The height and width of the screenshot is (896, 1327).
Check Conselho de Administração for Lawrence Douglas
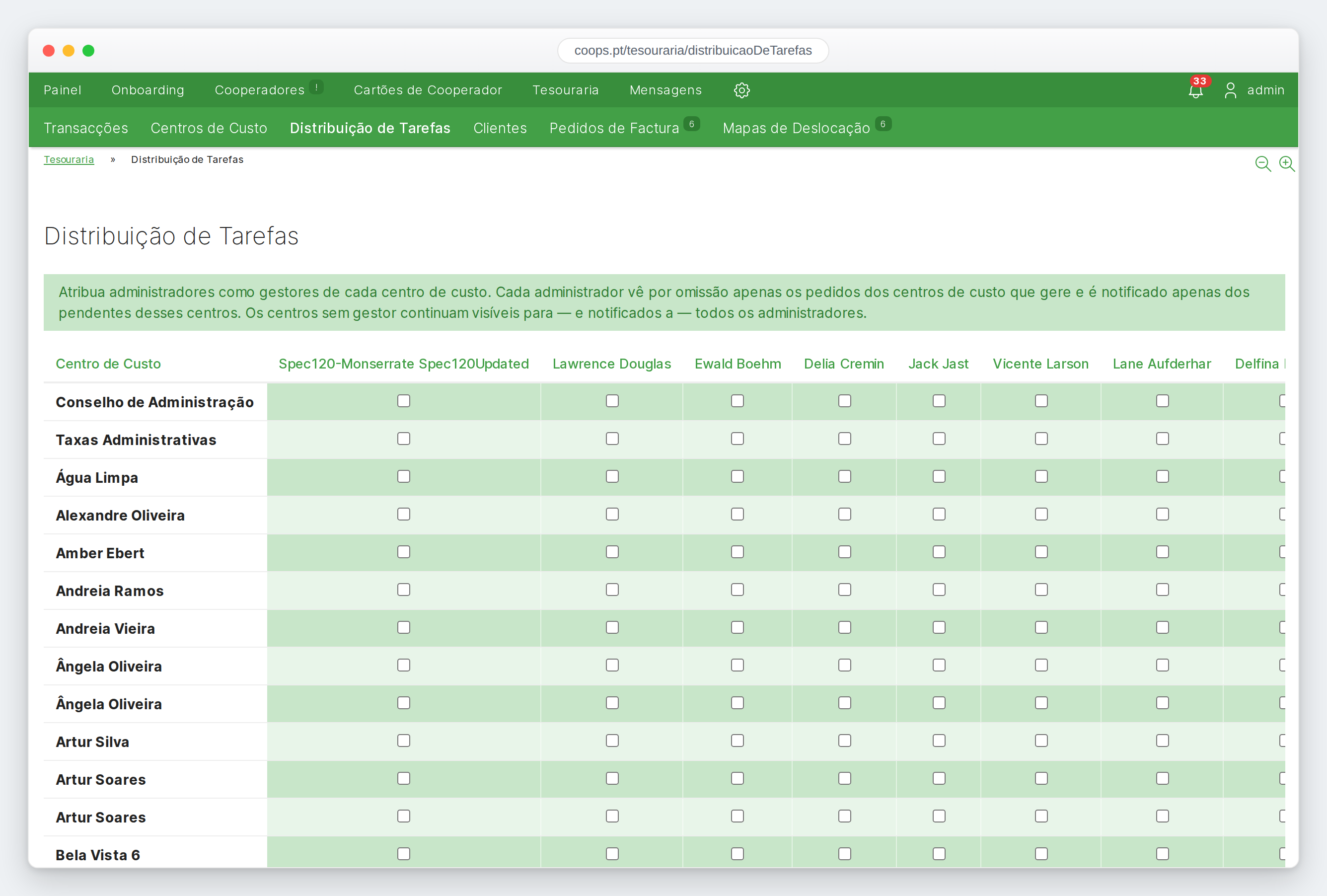pos(612,401)
